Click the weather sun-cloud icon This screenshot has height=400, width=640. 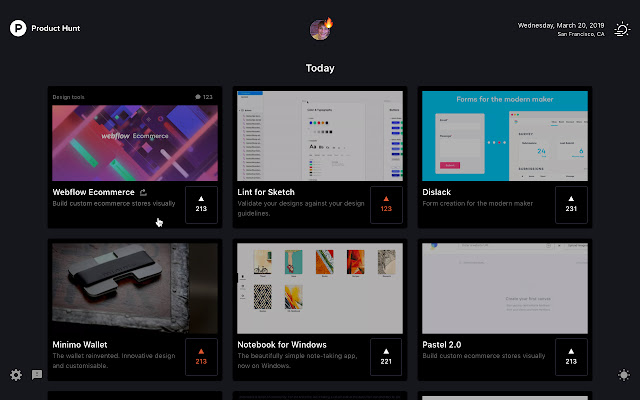tap(622, 29)
